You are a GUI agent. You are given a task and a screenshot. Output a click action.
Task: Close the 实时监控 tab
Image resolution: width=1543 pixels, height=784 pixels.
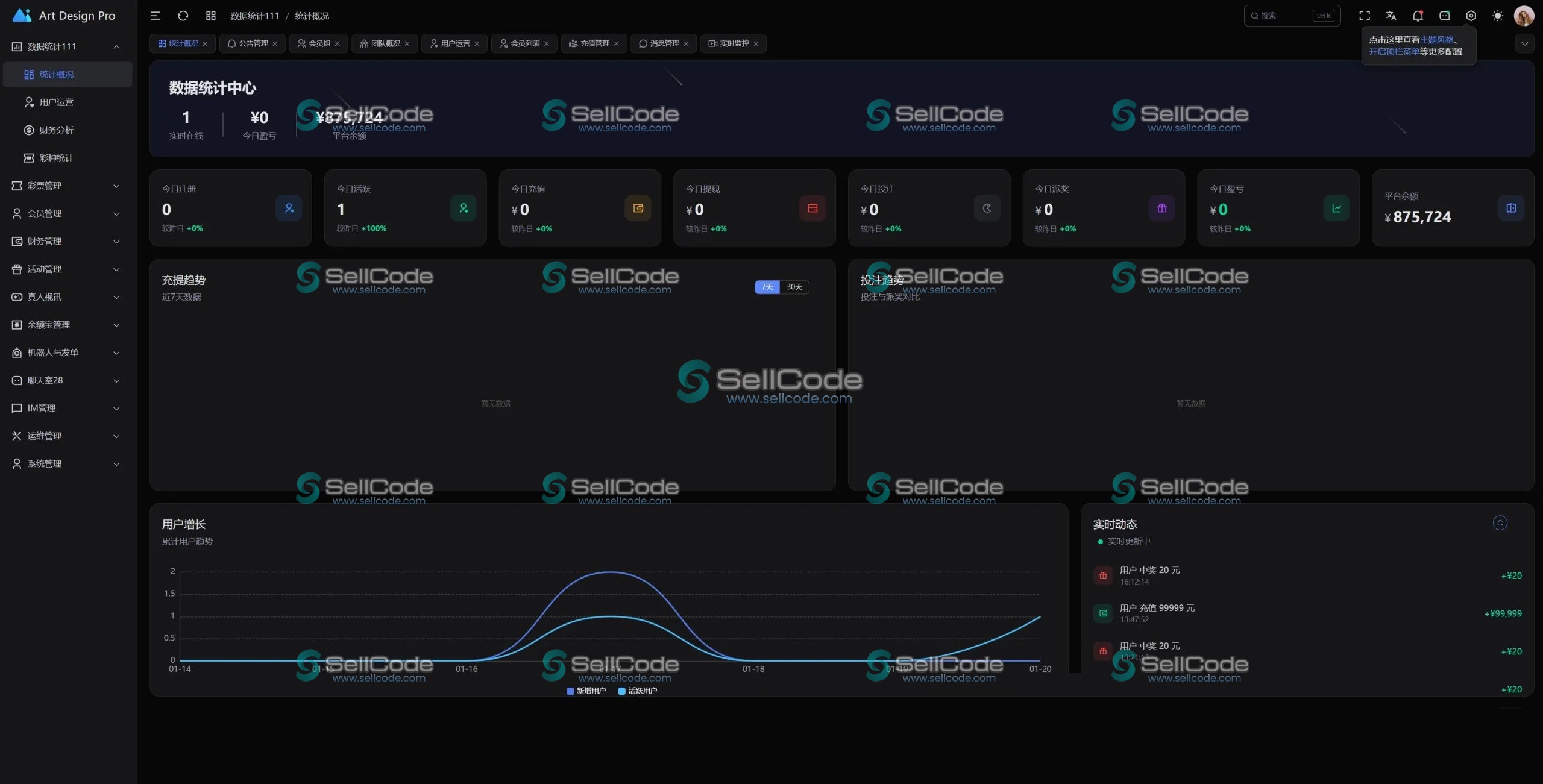point(756,43)
